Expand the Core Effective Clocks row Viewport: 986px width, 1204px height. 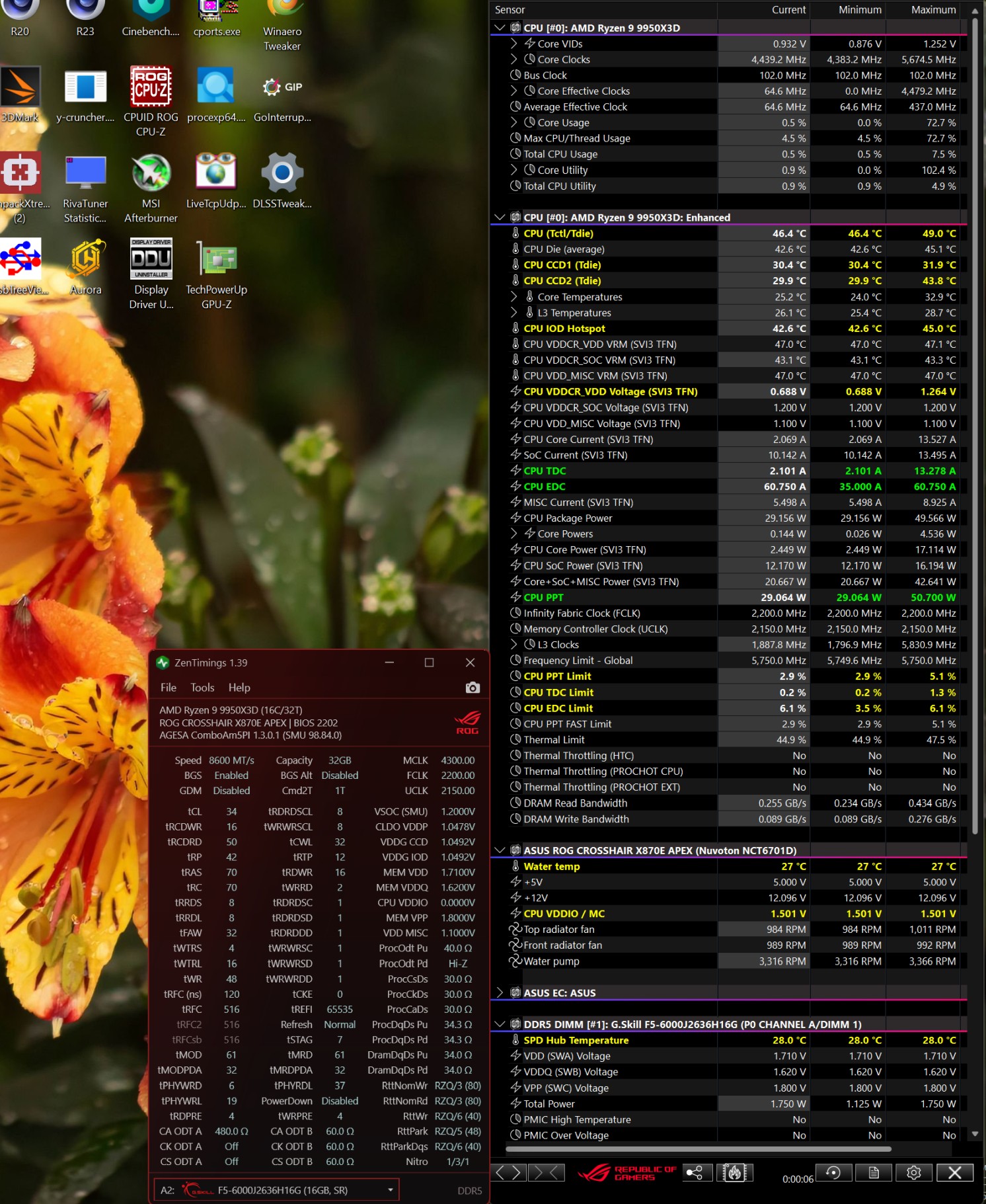coord(514,91)
